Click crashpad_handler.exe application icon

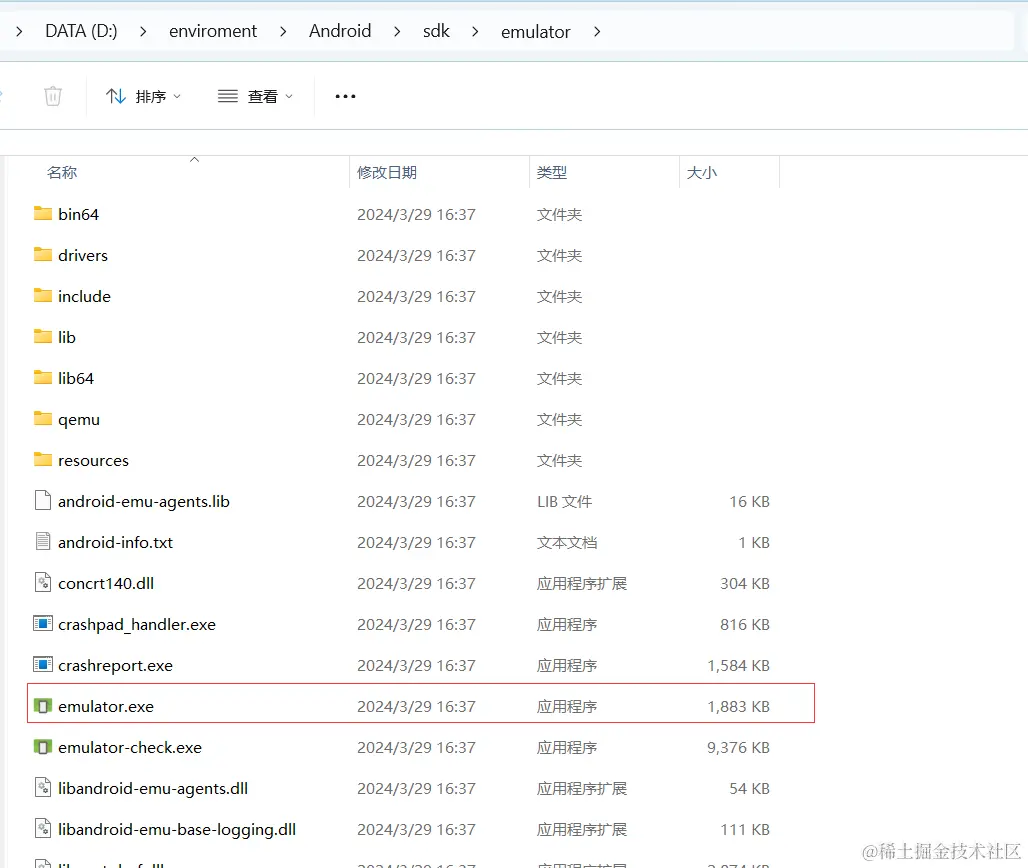pyautogui.click(x=43, y=623)
